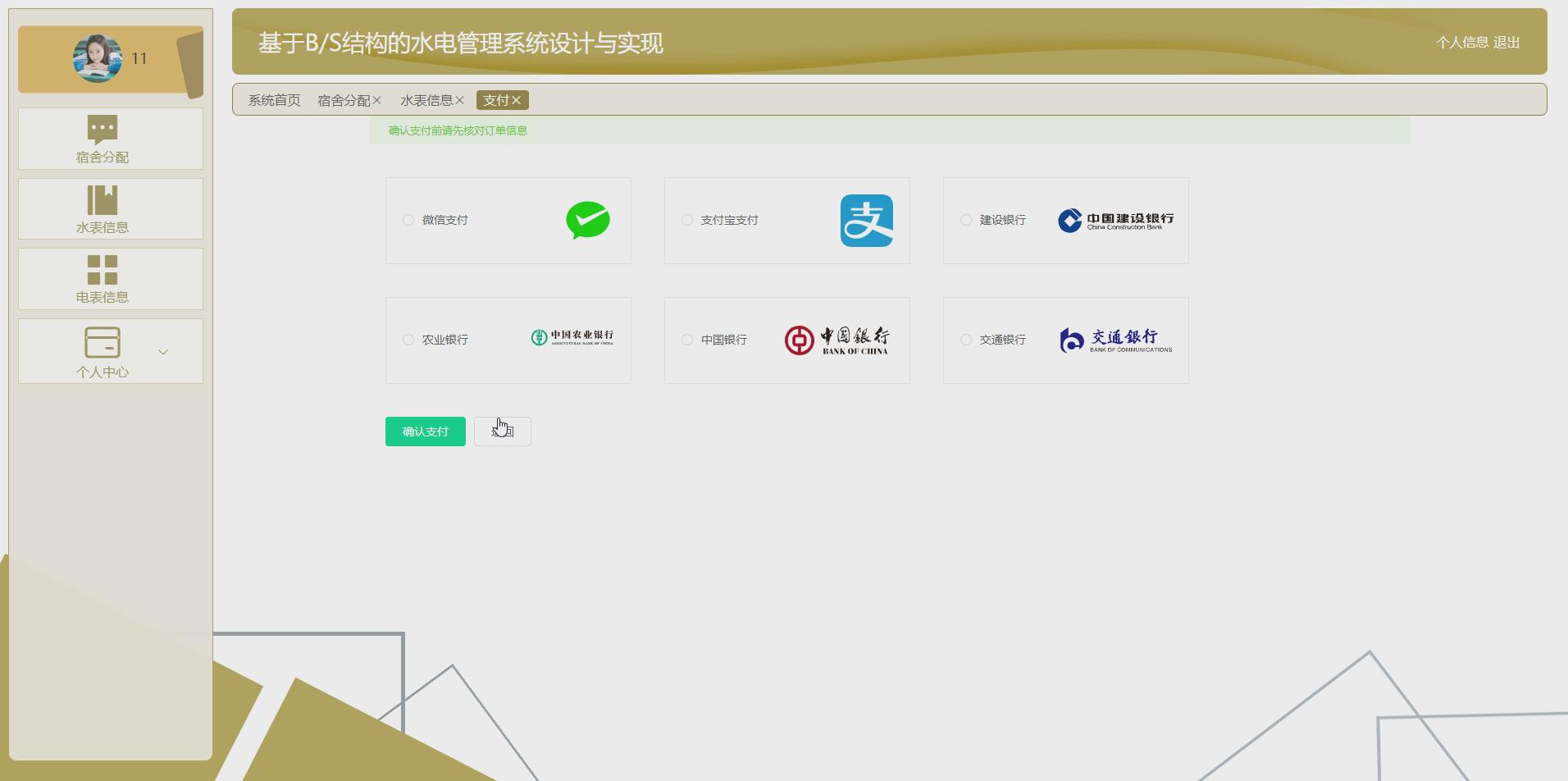Select the 交通银行 radio button
Viewport: 1568px width, 781px height.
pos(966,340)
